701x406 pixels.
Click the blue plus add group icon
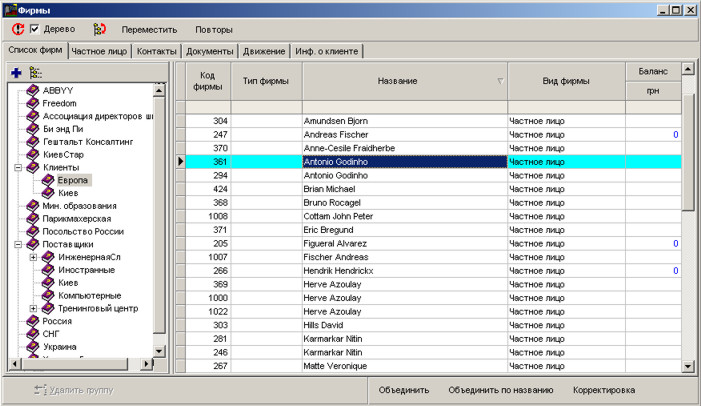(16, 73)
